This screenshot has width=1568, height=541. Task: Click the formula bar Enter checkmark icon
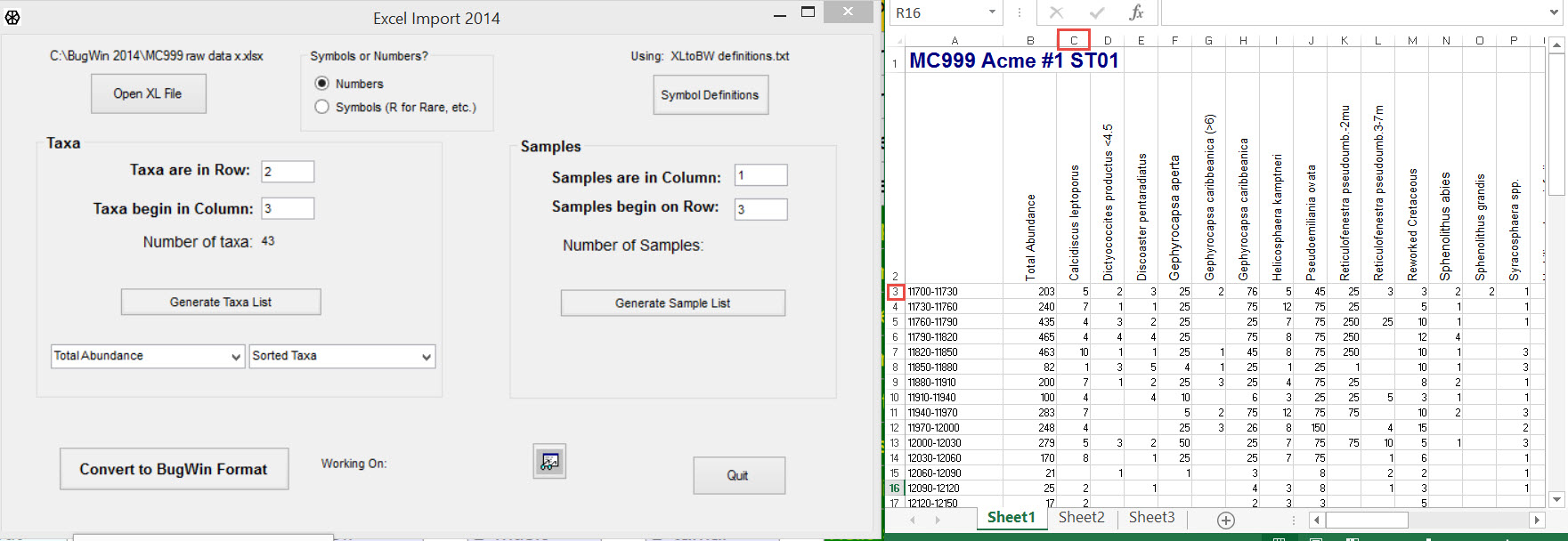pyautogui.click(x=1097, y=12)
